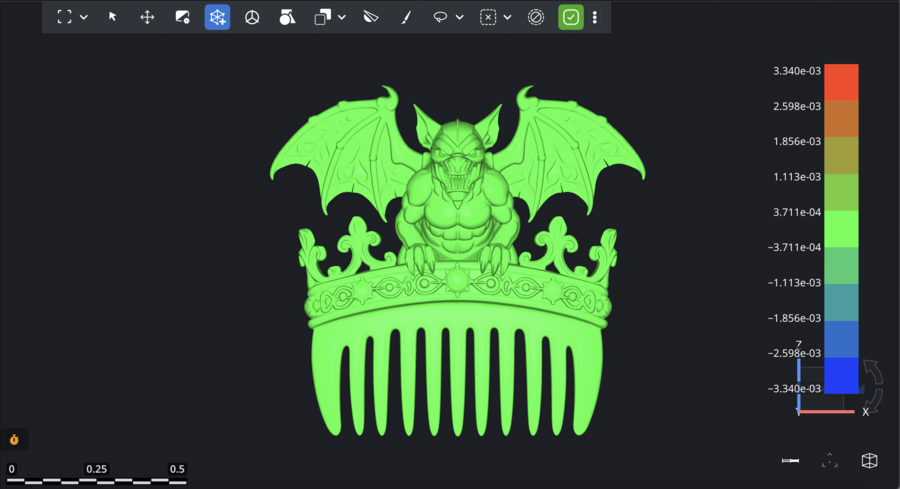The image size is (900, 489).
Task: Select the brush paint tool
Action: click(405, 17)
